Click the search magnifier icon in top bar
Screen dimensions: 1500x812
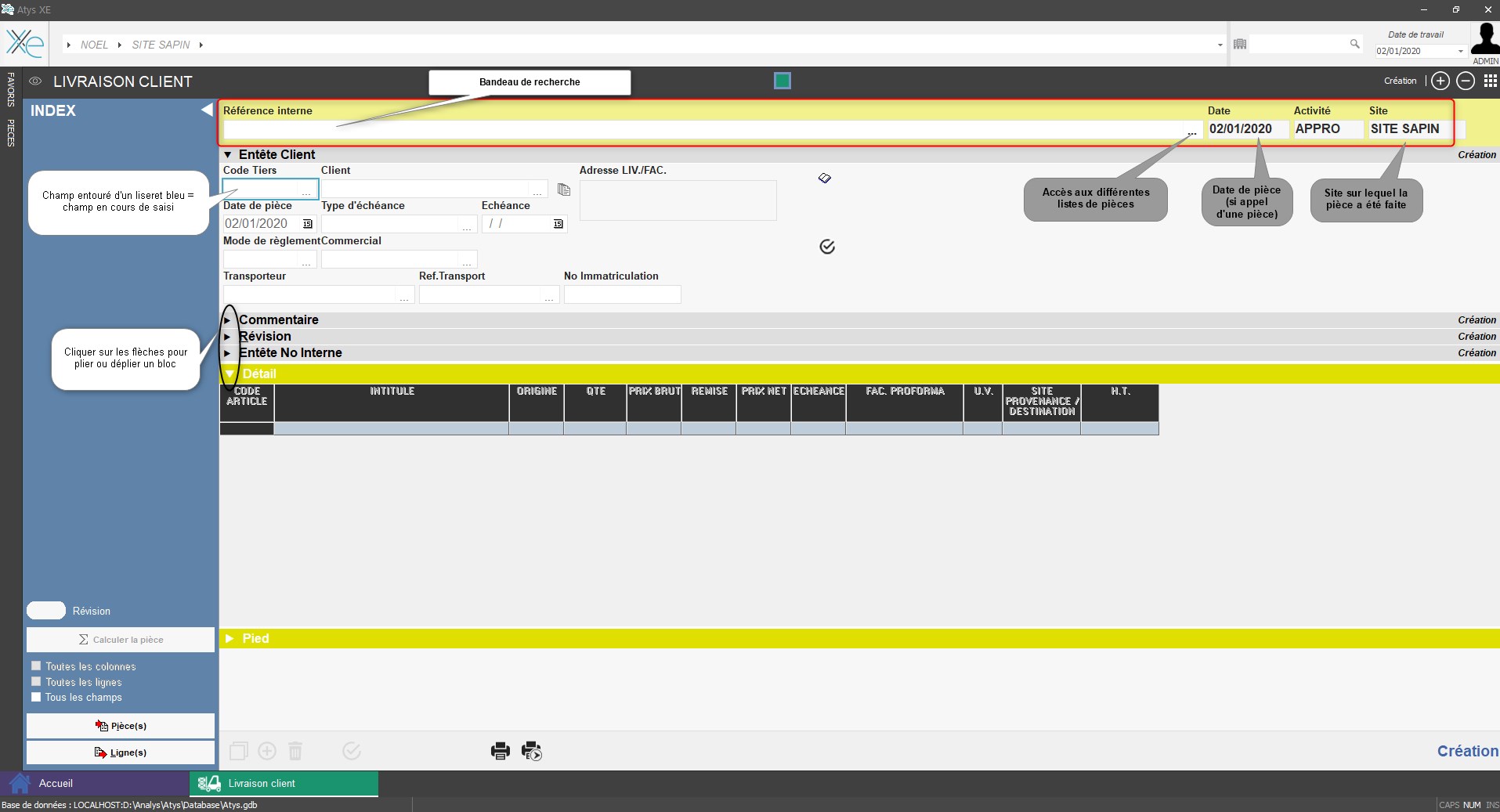pyautogui.click(x=1354, y=45)
